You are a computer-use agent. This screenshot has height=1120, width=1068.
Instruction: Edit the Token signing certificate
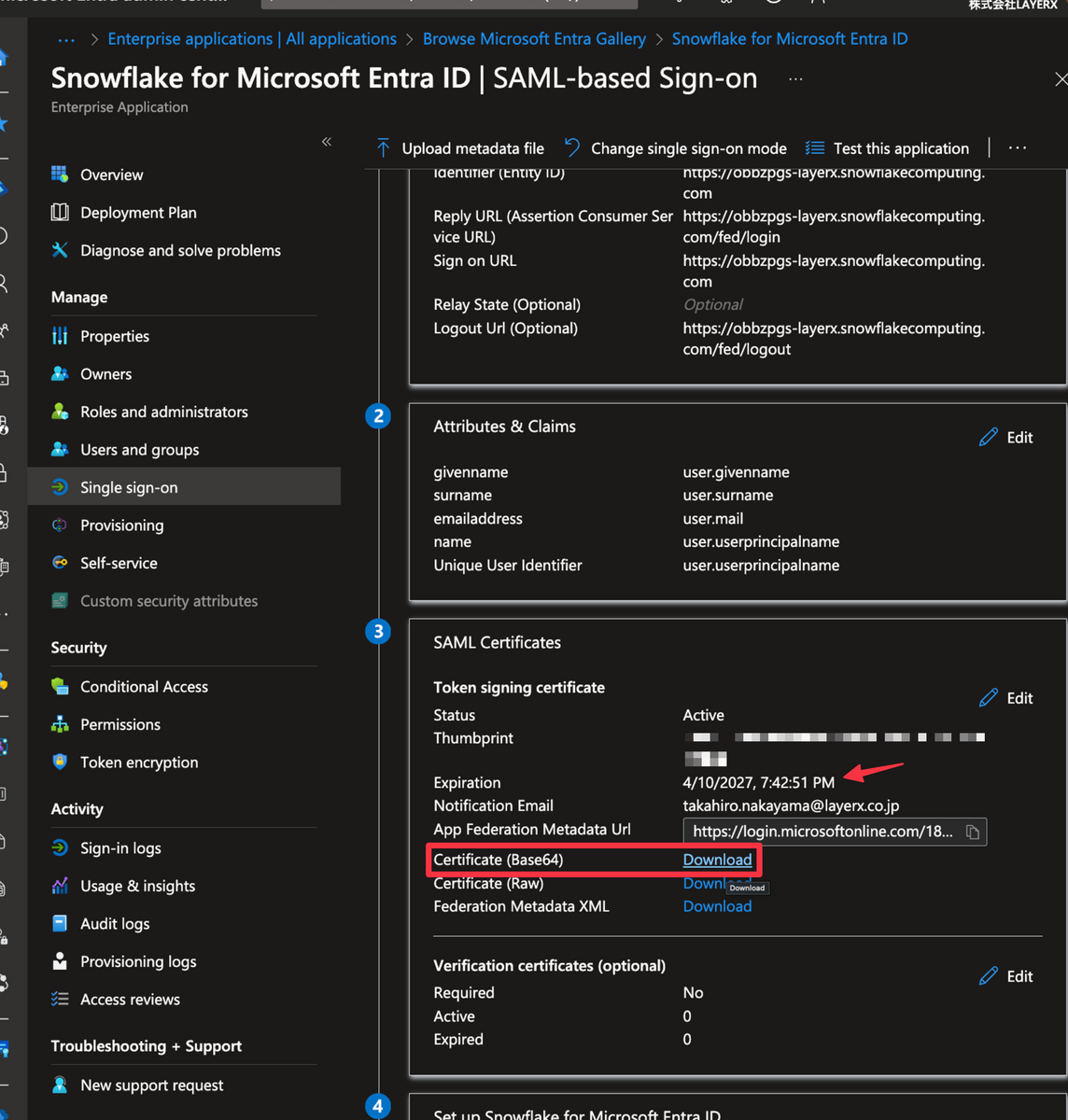[x=1006, y=697]
